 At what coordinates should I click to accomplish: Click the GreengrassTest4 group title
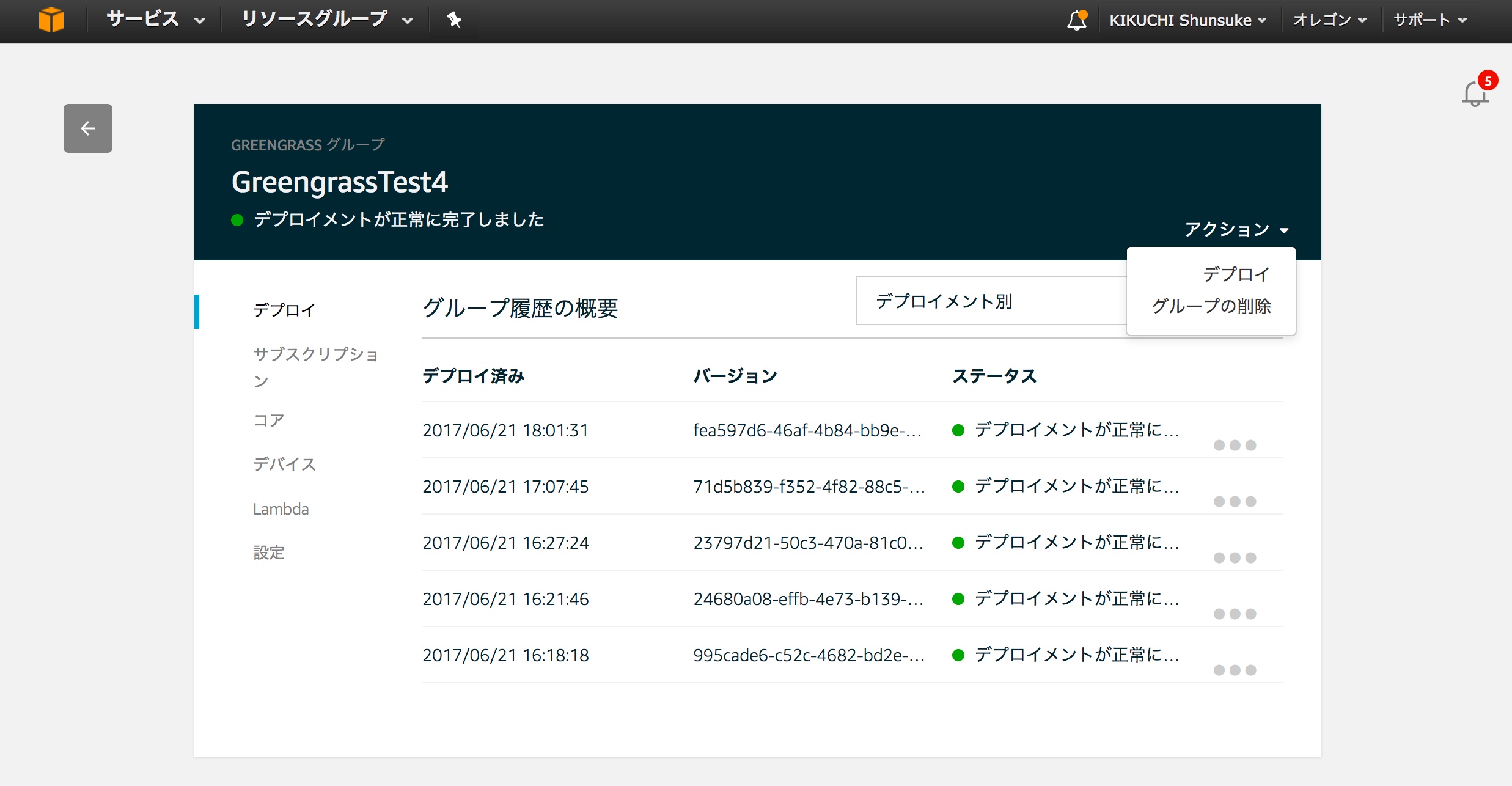click(x=340, y=182)
